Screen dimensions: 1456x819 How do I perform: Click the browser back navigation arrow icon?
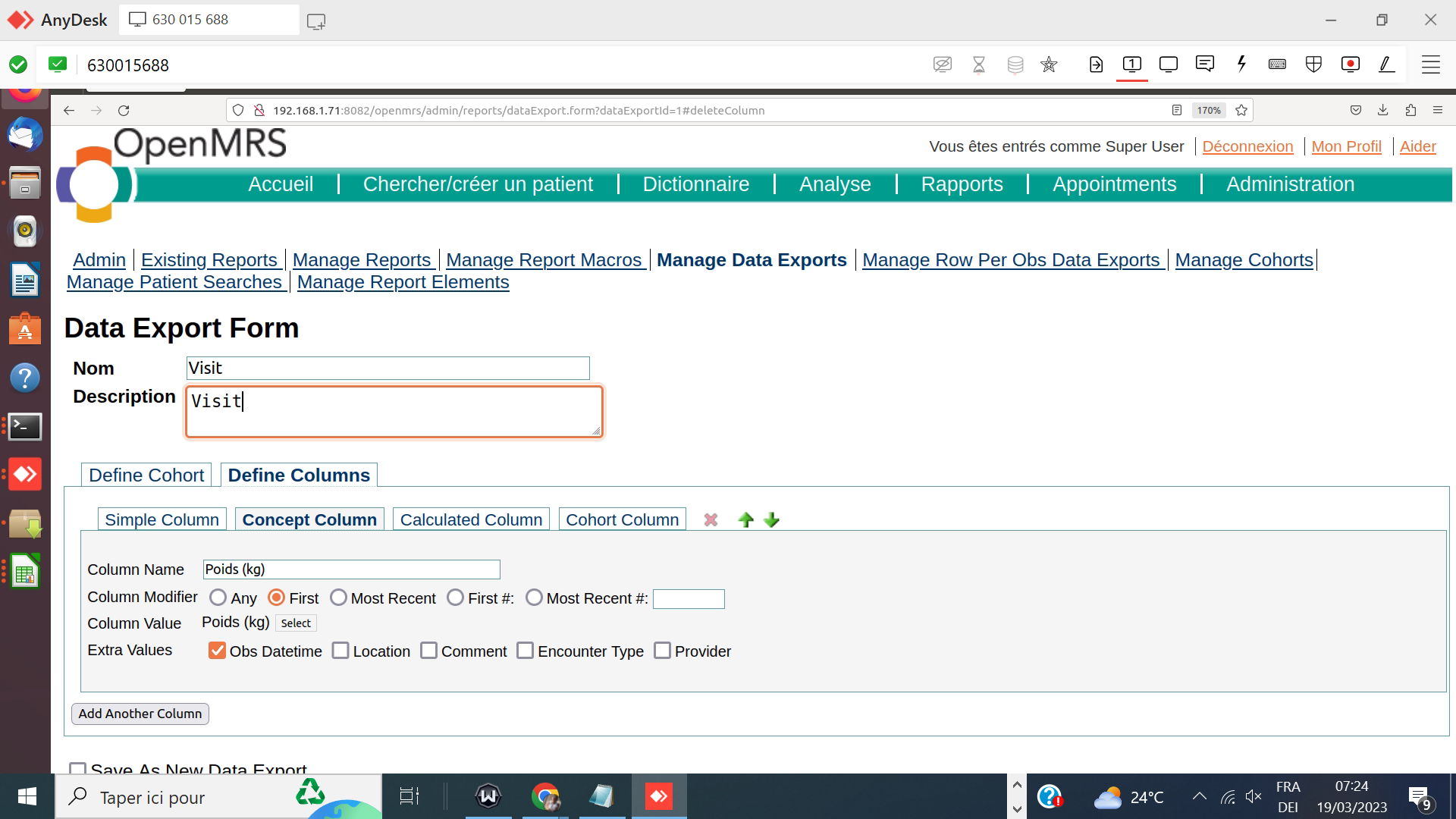pyautogui.click(x=68, y=110)
